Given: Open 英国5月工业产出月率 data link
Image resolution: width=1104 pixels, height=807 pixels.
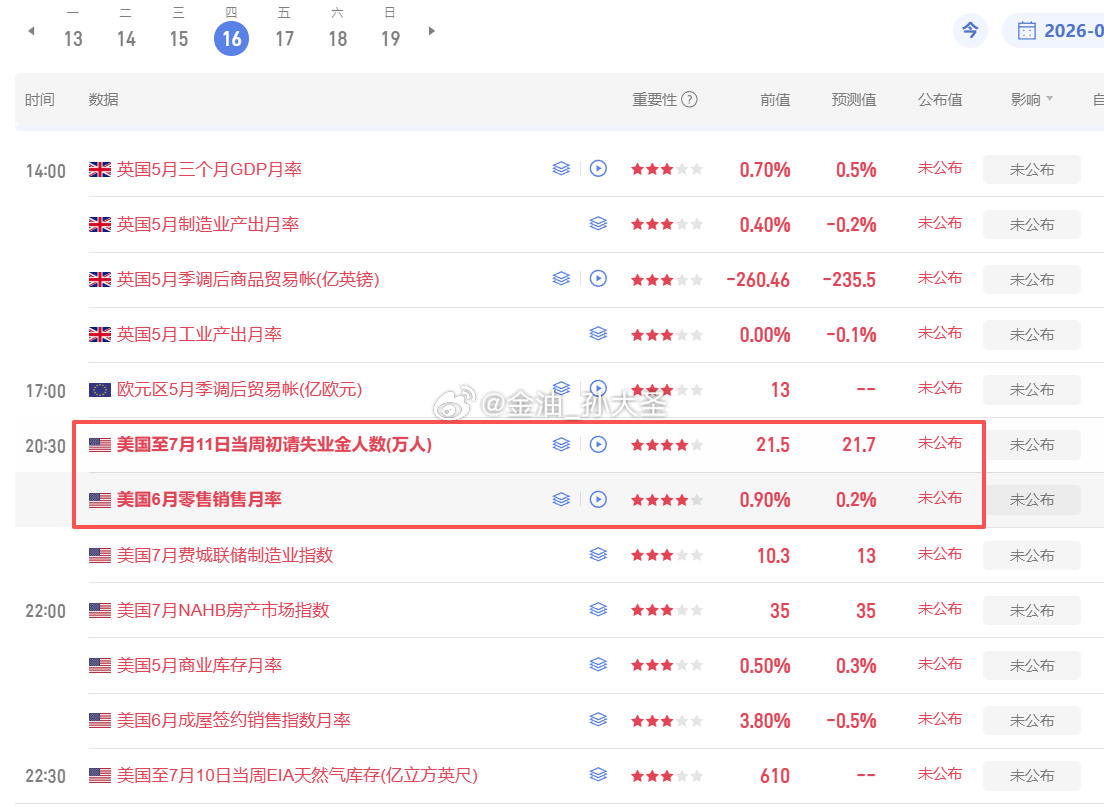Looking at the screenshot, I should (x=199, y=334).
